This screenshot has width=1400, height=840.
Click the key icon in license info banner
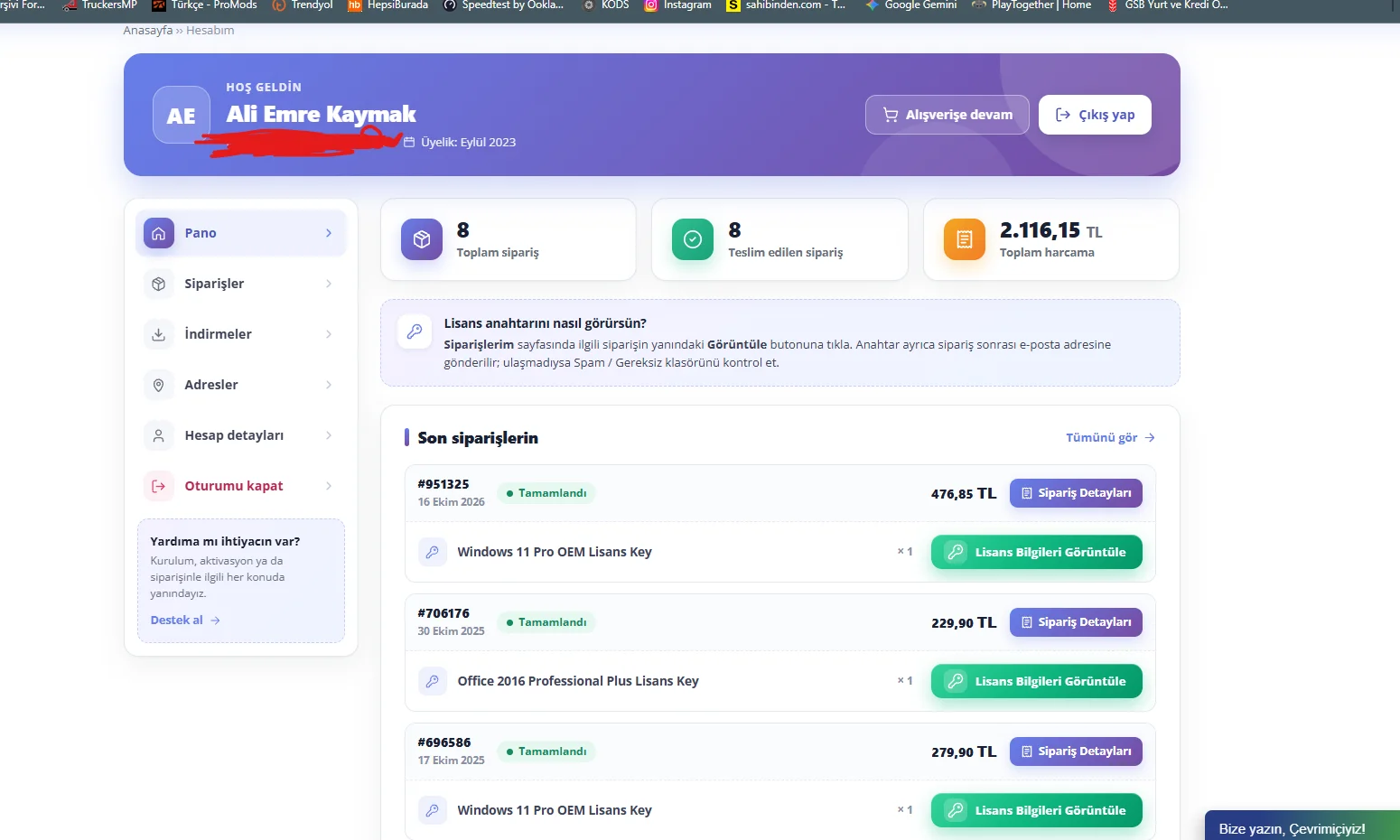(415, 331)
